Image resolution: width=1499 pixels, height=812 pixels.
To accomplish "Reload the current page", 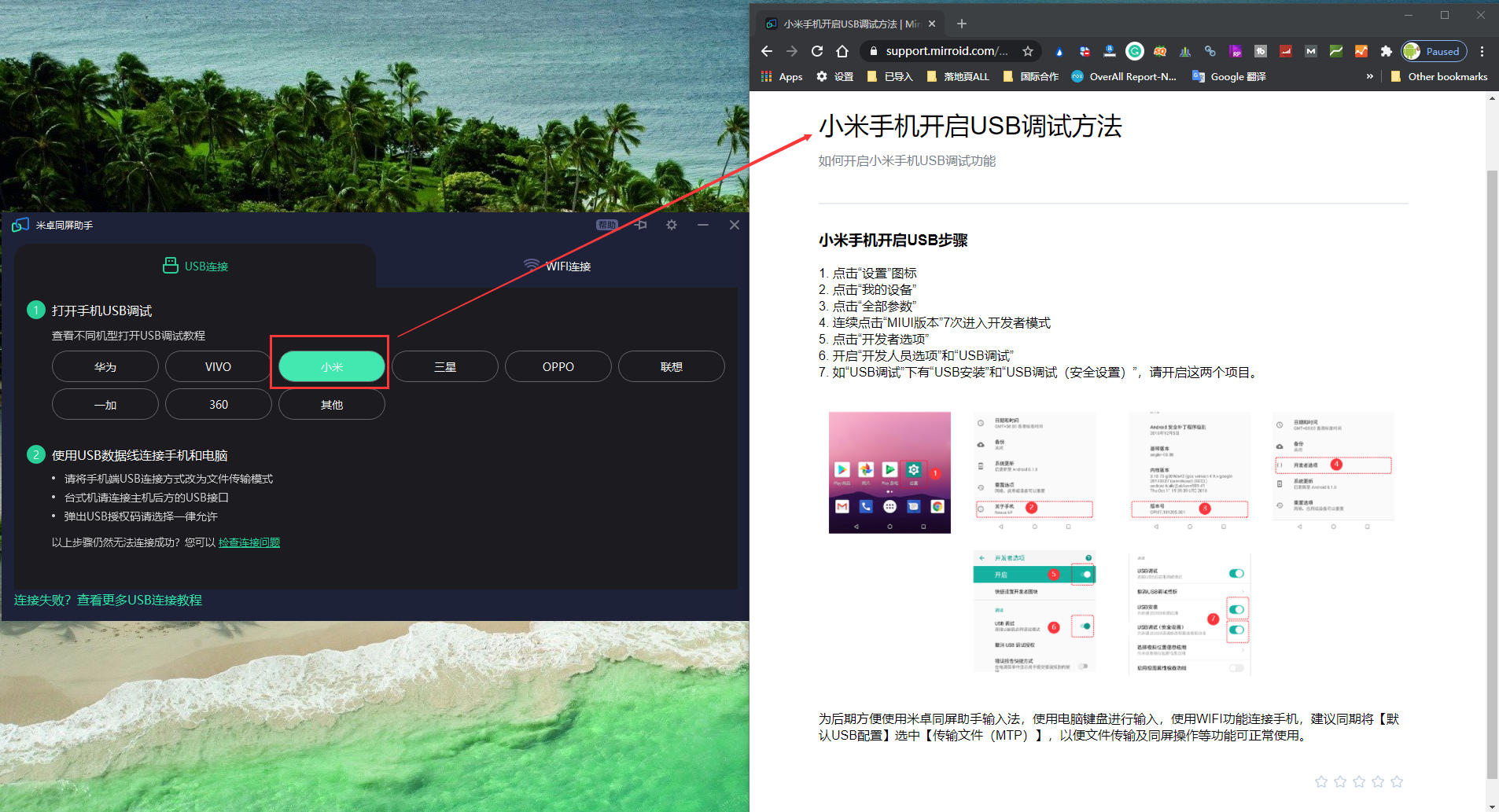I will pyautogui.click(x=817, y=51).
